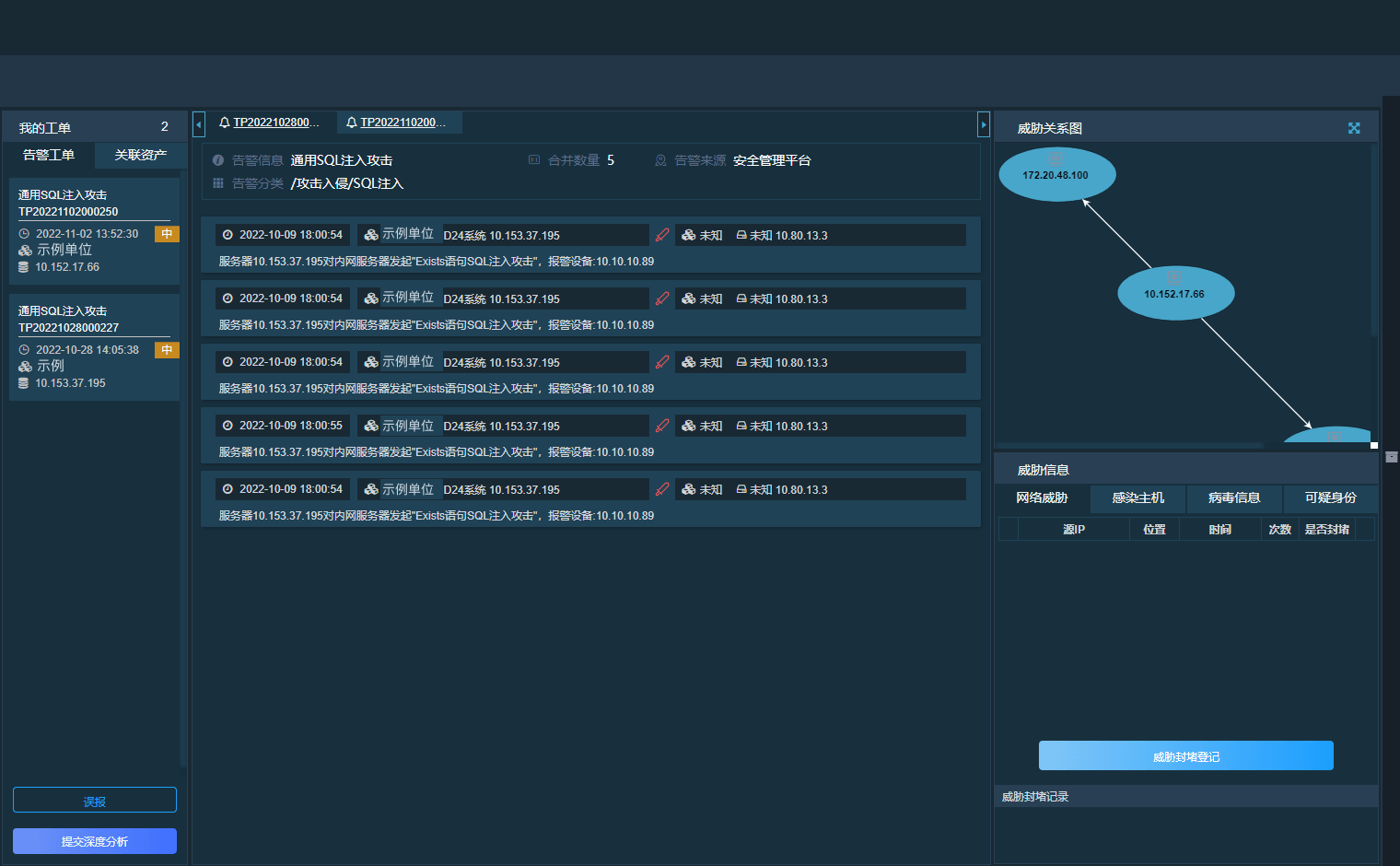Click the icon beside 合并数量
This screenshot has height=866, width=1400.
tap(534, 160)
